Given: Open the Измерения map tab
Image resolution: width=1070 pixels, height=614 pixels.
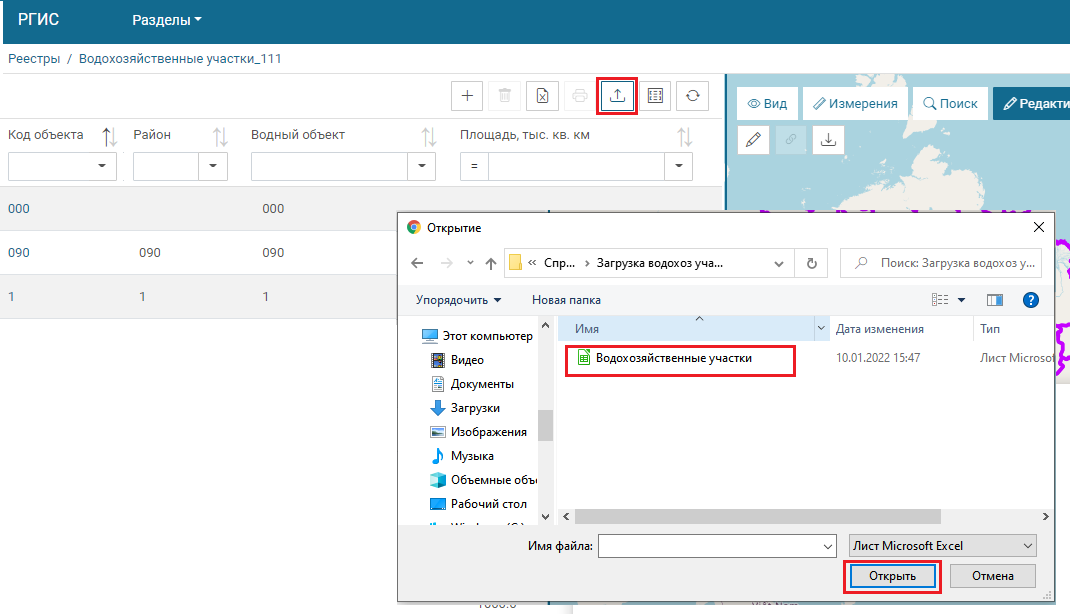Looking at the screenshot, I should pos(855,103).
